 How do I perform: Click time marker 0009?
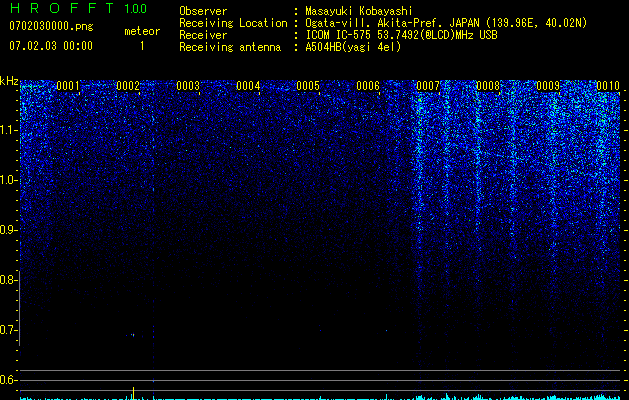(x=548, y=86)
